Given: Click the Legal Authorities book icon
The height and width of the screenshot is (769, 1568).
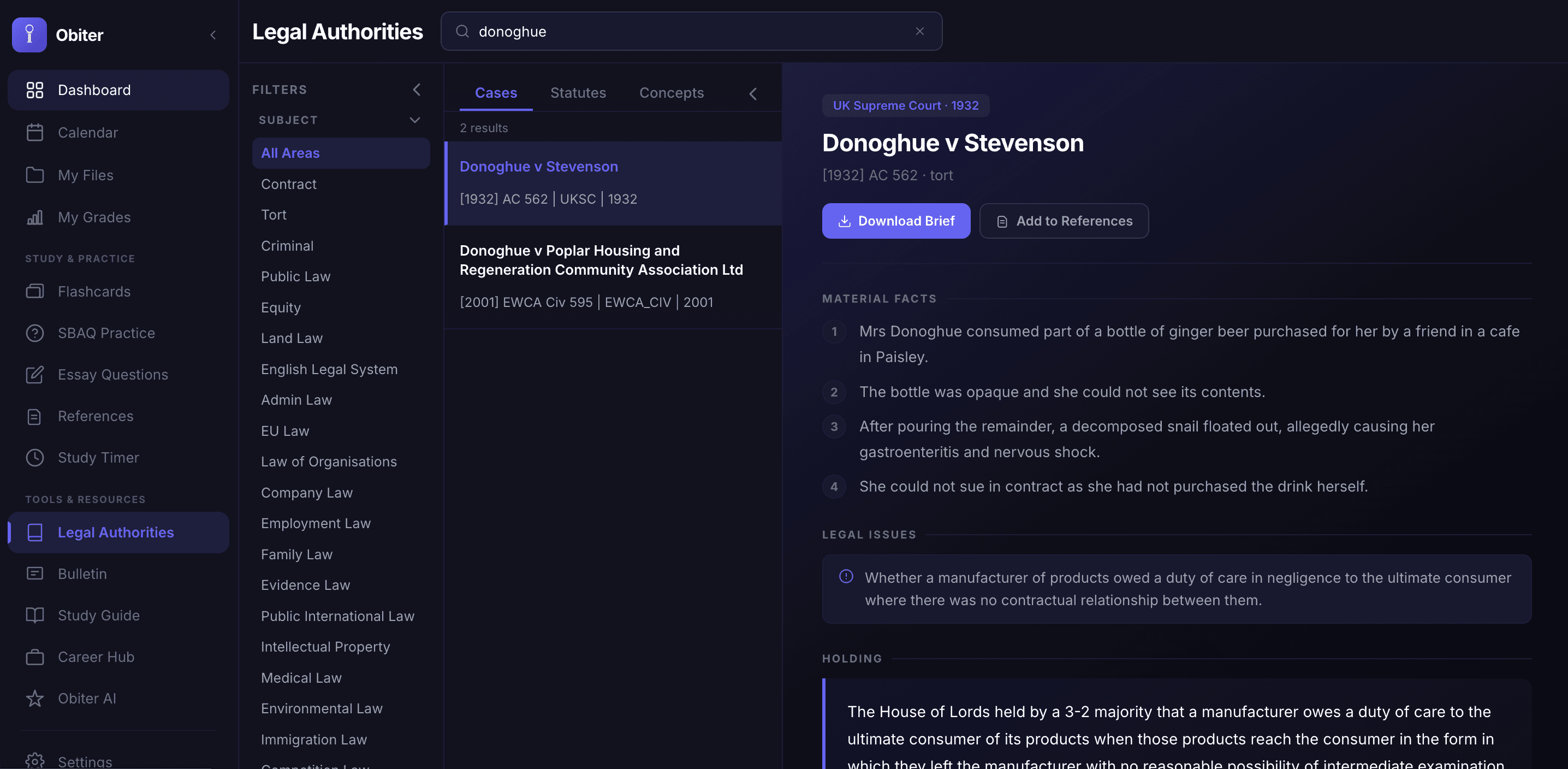Looking at the screenshot, I should tap(35, 533).
